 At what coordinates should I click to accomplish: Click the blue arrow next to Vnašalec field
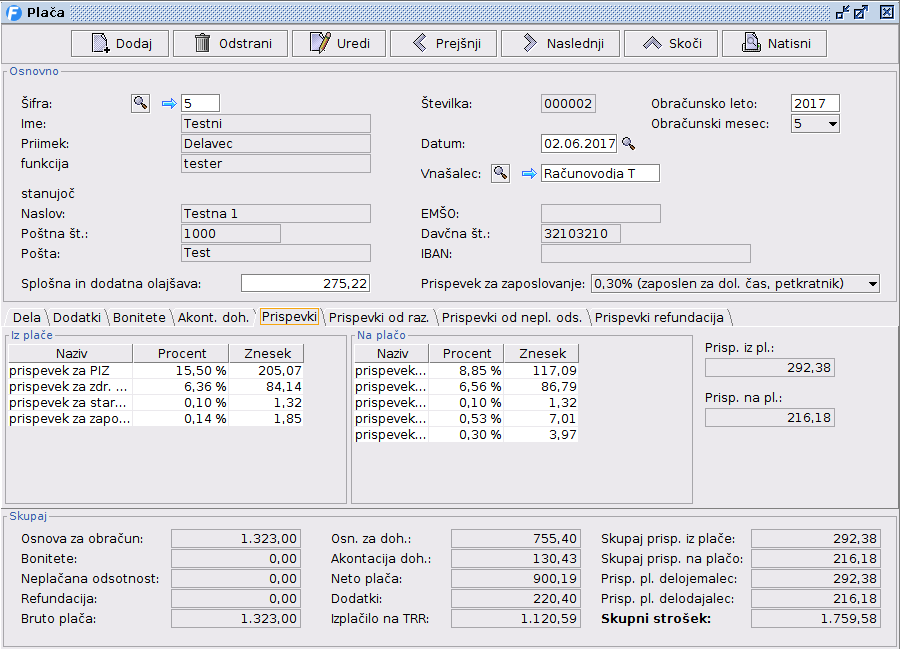pyautogui.click(x=528, y=174)
